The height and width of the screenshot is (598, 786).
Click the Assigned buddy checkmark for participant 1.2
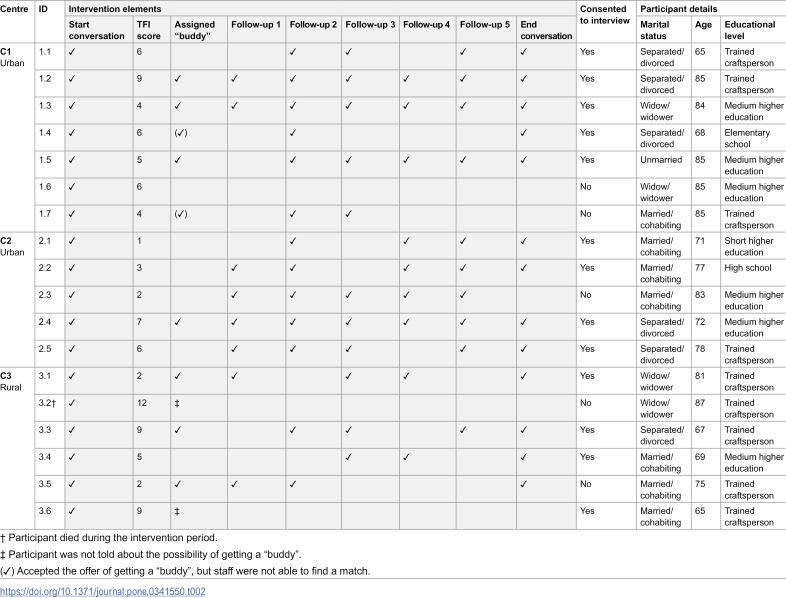178,79
